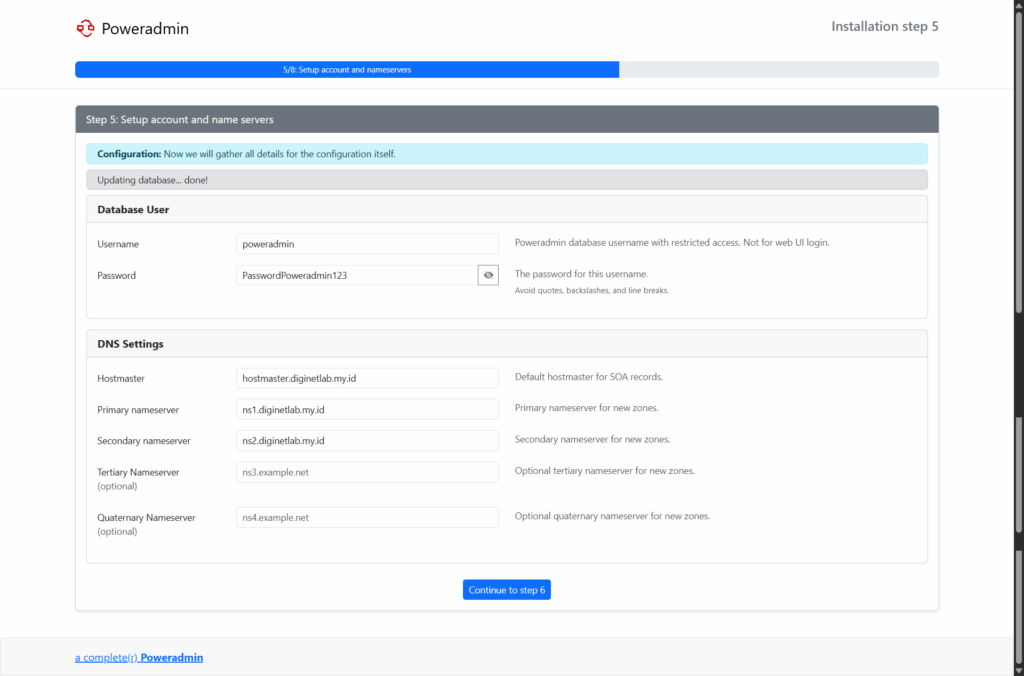The width and height of the screenshot is (1024, 676).
Task: Focus the Secondary nameserver field
Action: point(367,440)
